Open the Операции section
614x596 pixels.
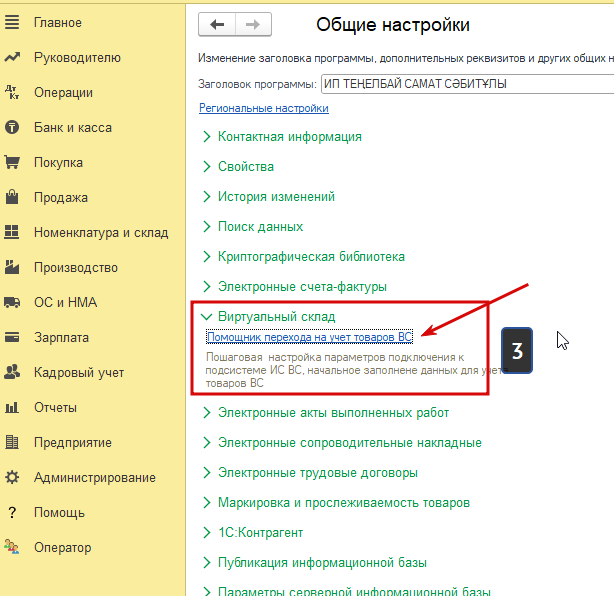(63, 92)
